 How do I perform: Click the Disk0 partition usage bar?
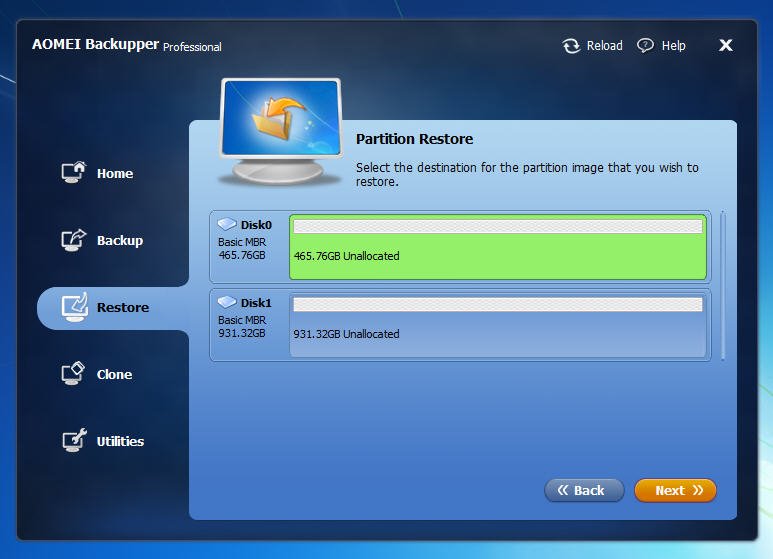pyautogui.click(x=497, y=226)
